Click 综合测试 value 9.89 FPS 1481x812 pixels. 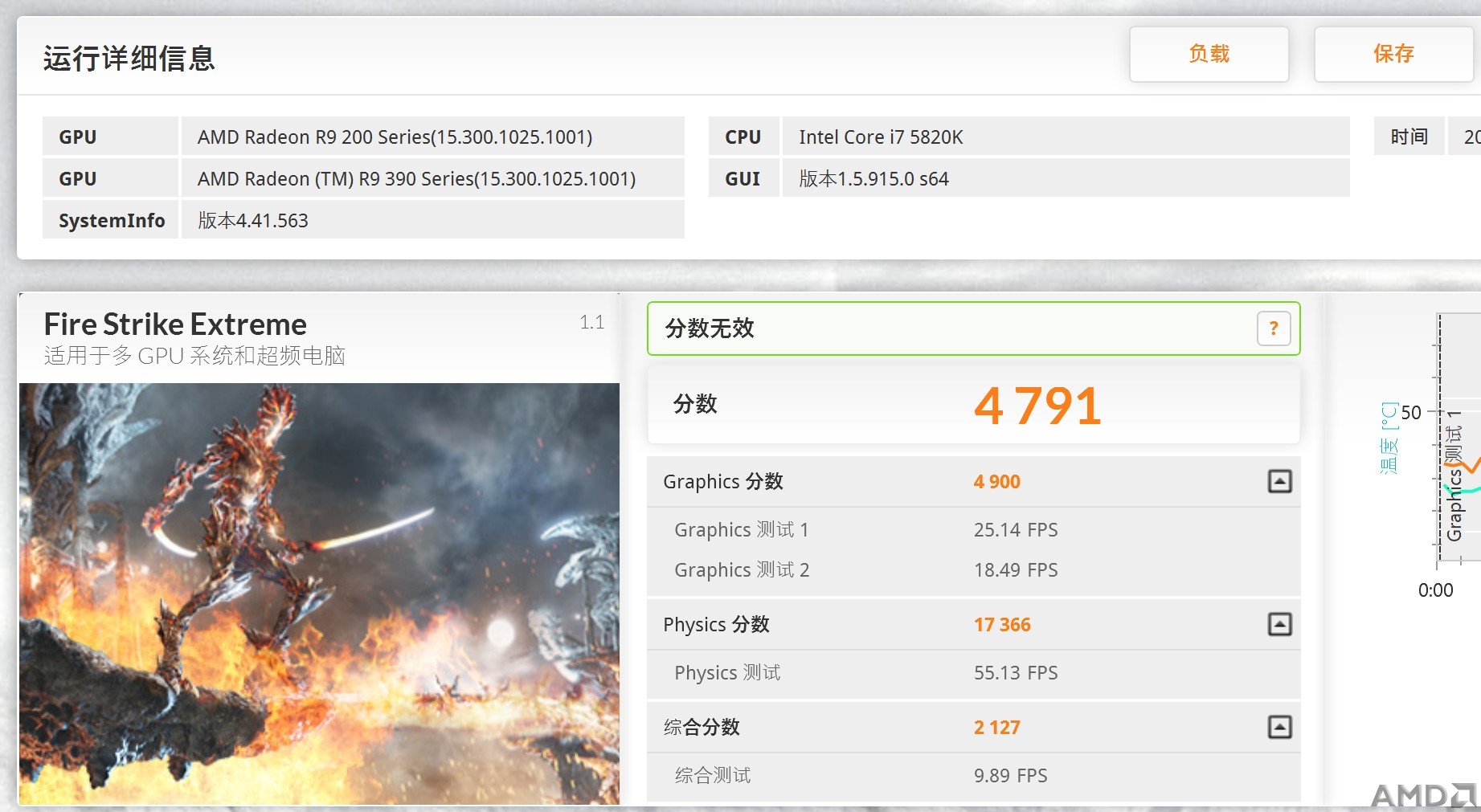coord(1010,776)
